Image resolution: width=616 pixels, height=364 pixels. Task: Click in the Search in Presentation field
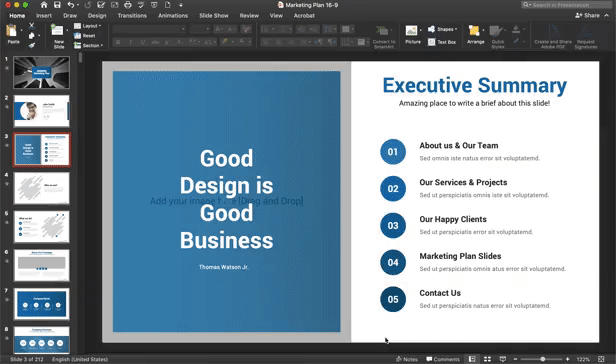[566, 5]
